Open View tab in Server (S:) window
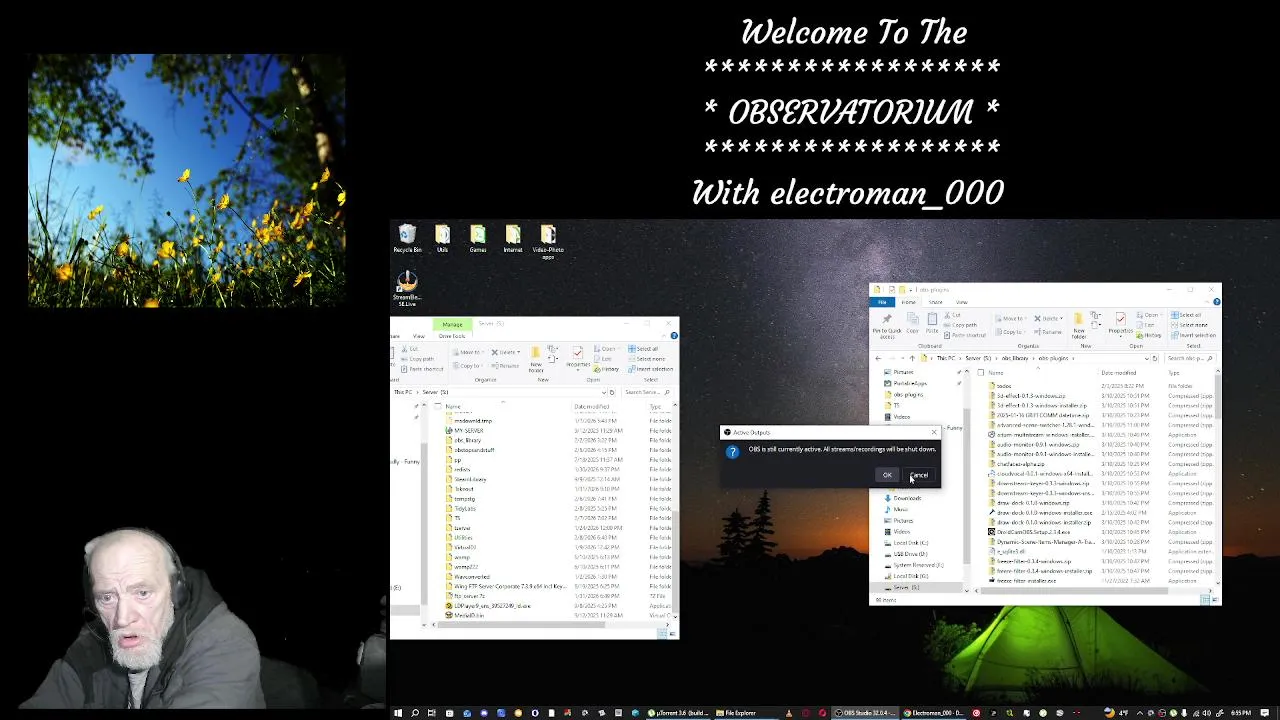The width and height of the screenshot is (1280, 720). (x=419, y=336)
